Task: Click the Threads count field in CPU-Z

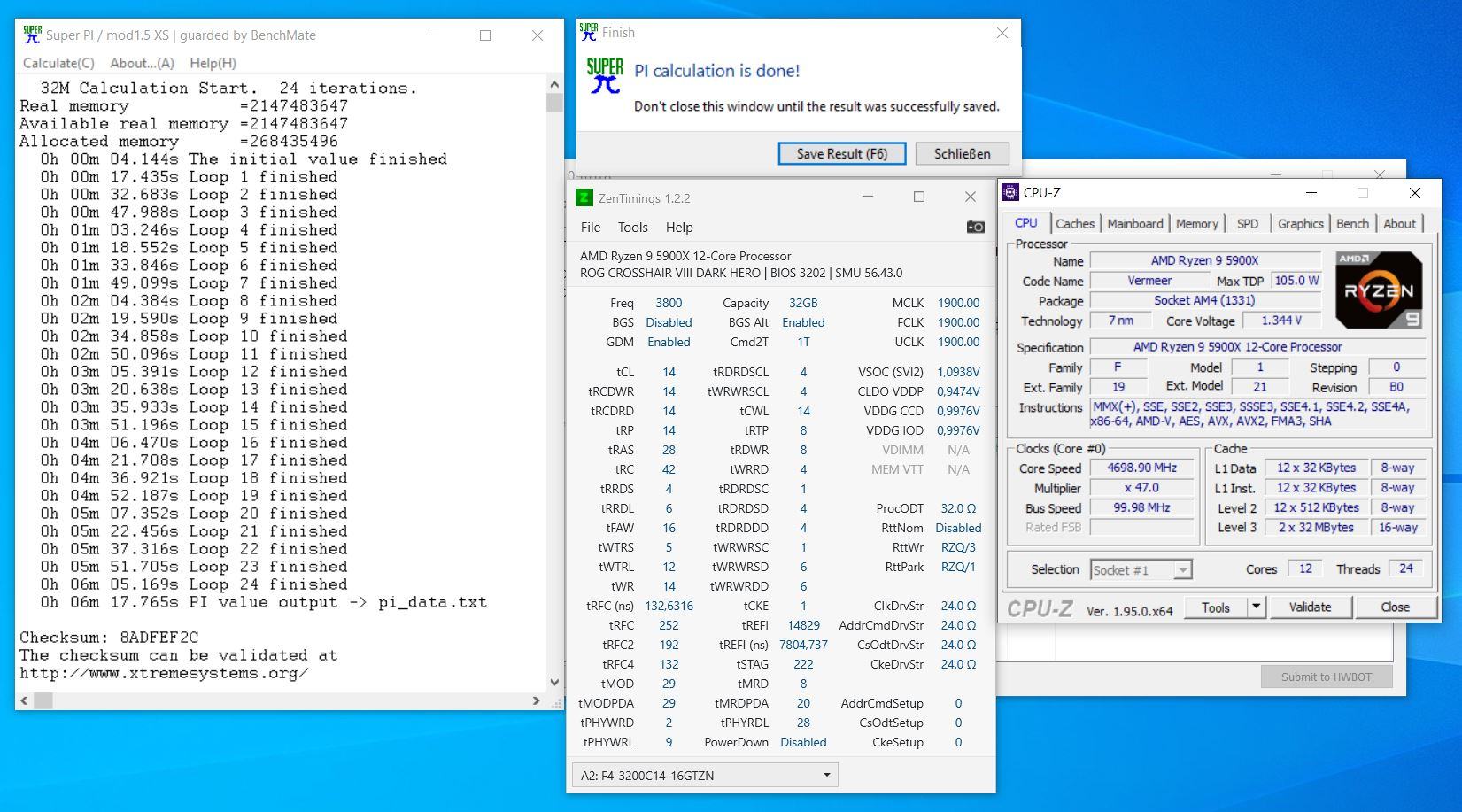Action: pos(1406,568)
